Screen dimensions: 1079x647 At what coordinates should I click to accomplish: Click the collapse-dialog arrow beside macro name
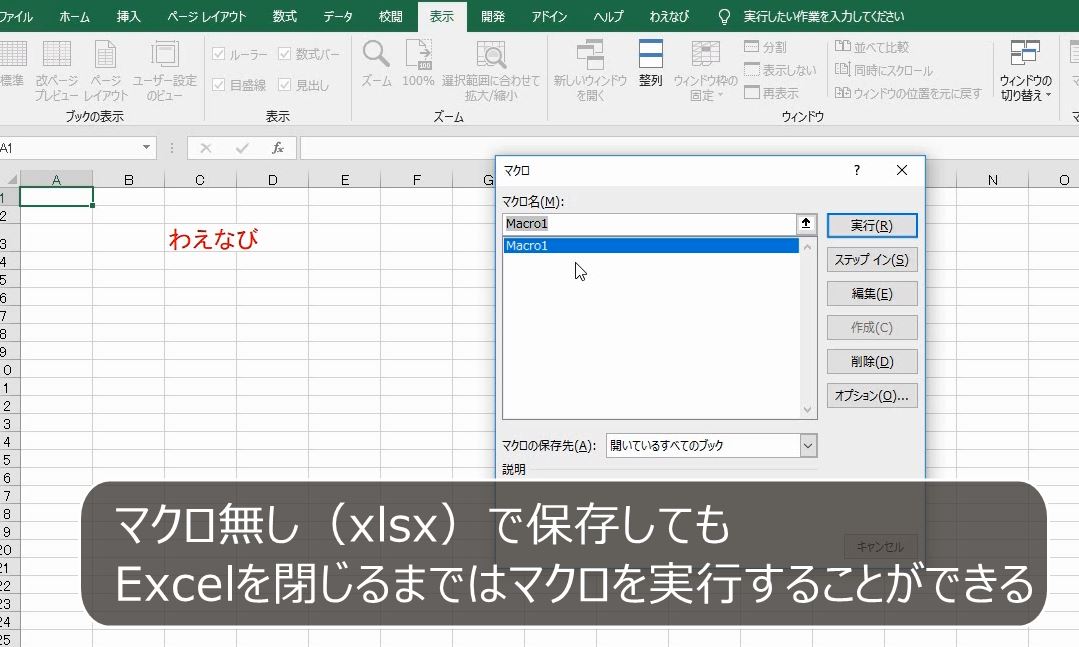click(806, 224)
